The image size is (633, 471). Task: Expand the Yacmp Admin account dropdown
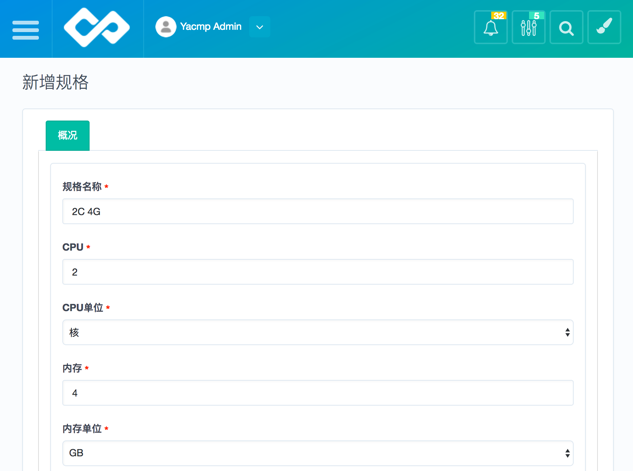tap(260, 27)
